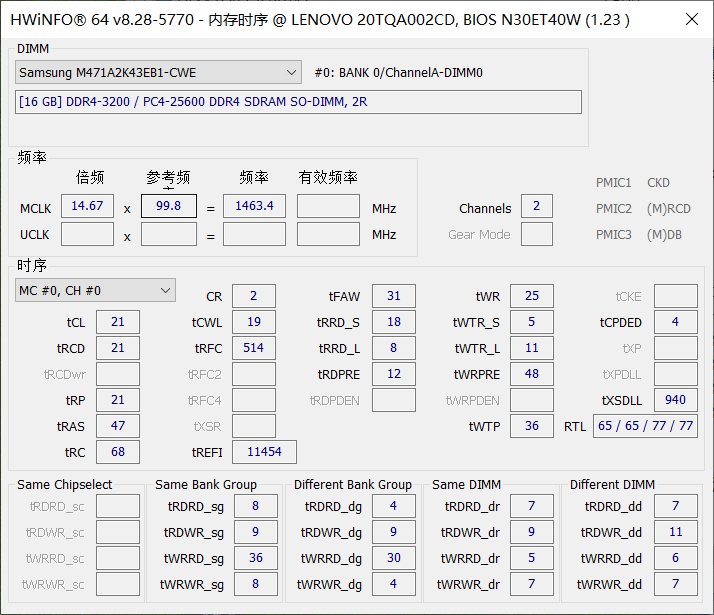Click the CR command rate value box
Screen dimensions: 714x615
[x=254, y=296]
